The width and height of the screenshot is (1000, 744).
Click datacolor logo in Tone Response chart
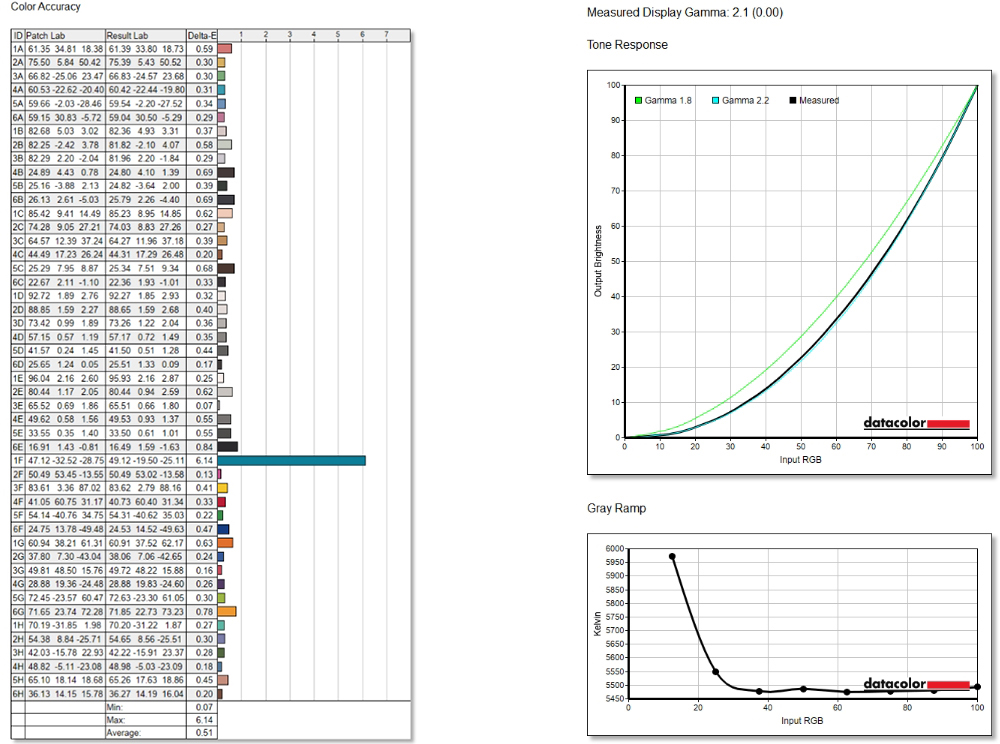pyautogui.click(x=917, y=423)
